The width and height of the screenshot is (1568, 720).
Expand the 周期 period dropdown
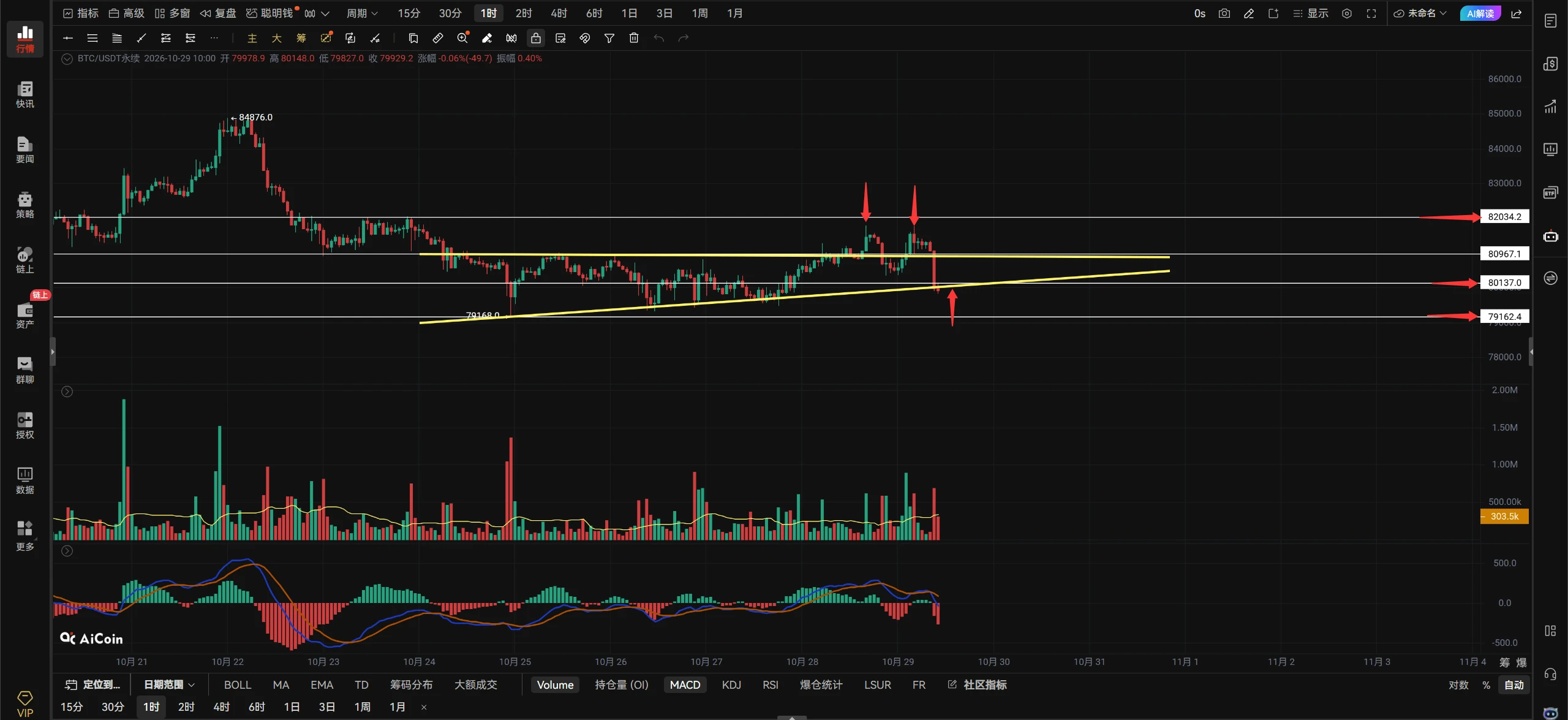363,13
